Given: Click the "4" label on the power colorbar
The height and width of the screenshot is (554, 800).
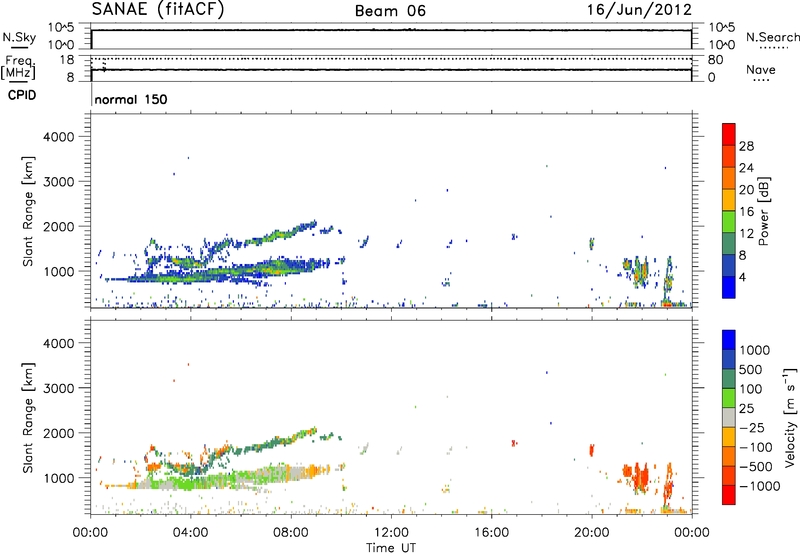Looking at the screenshot, I should [743, 277].
